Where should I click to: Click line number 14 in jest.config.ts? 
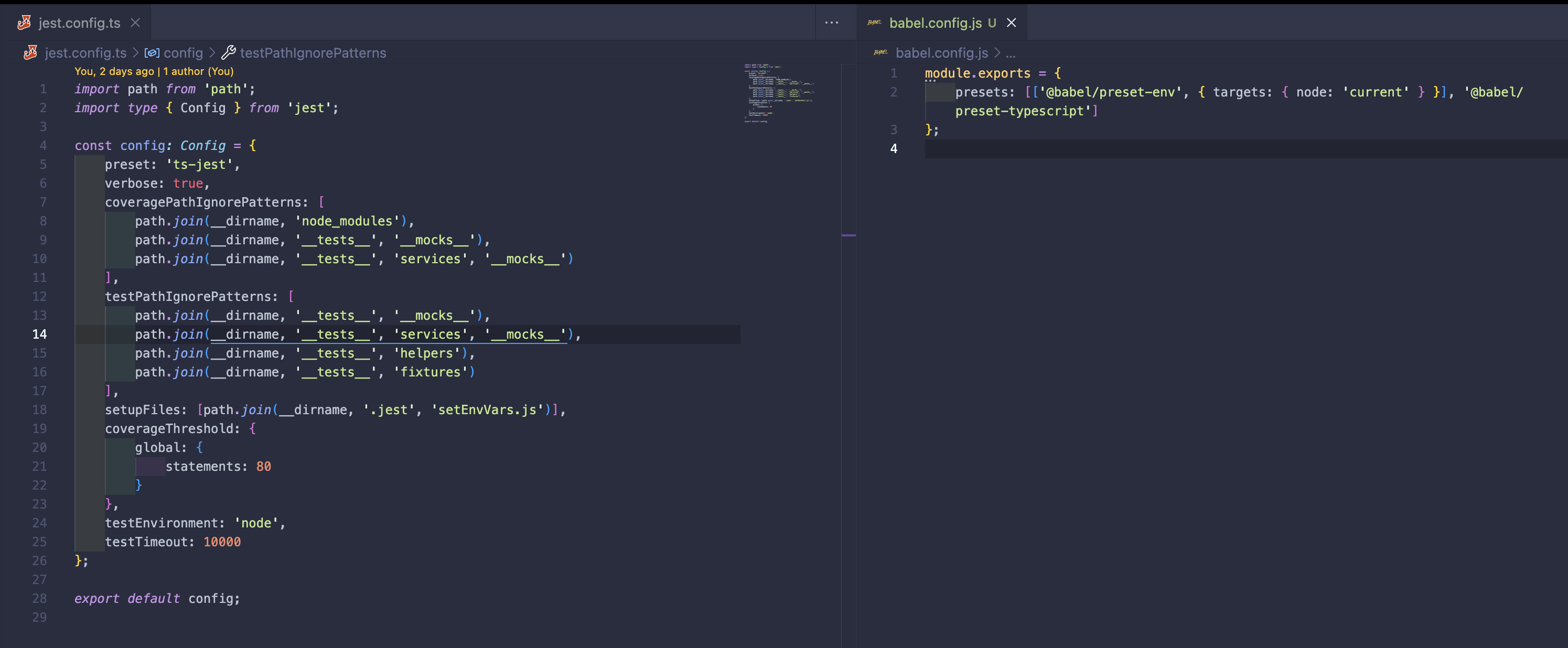coord(40,334)
